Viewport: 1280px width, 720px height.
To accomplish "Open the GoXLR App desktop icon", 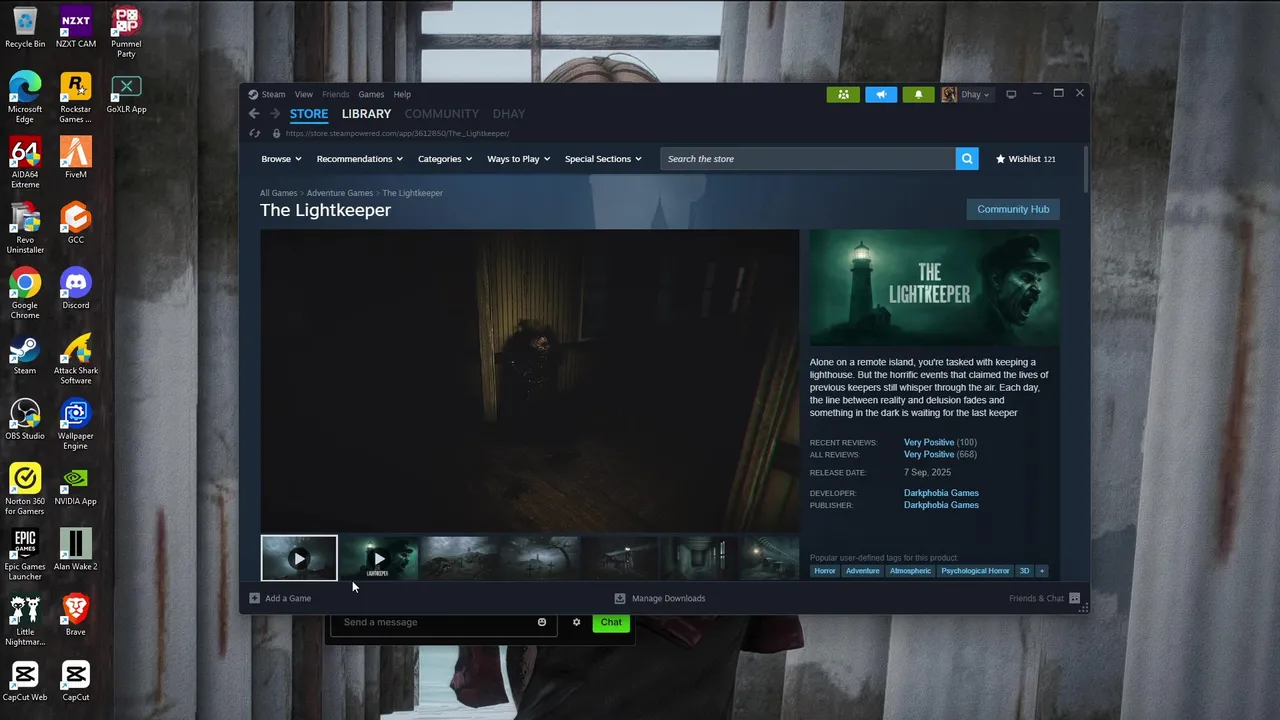I will (x=126, y=93).
